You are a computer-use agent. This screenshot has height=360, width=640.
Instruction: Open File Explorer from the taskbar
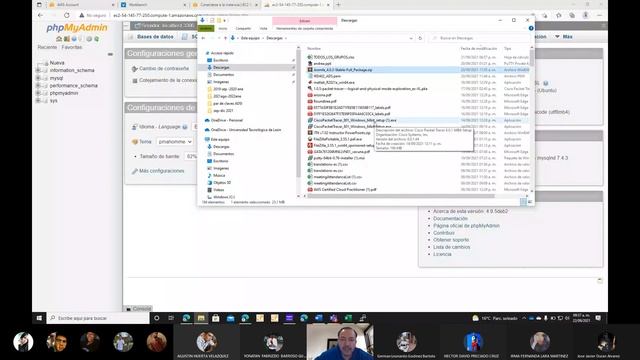coord(201,318)
